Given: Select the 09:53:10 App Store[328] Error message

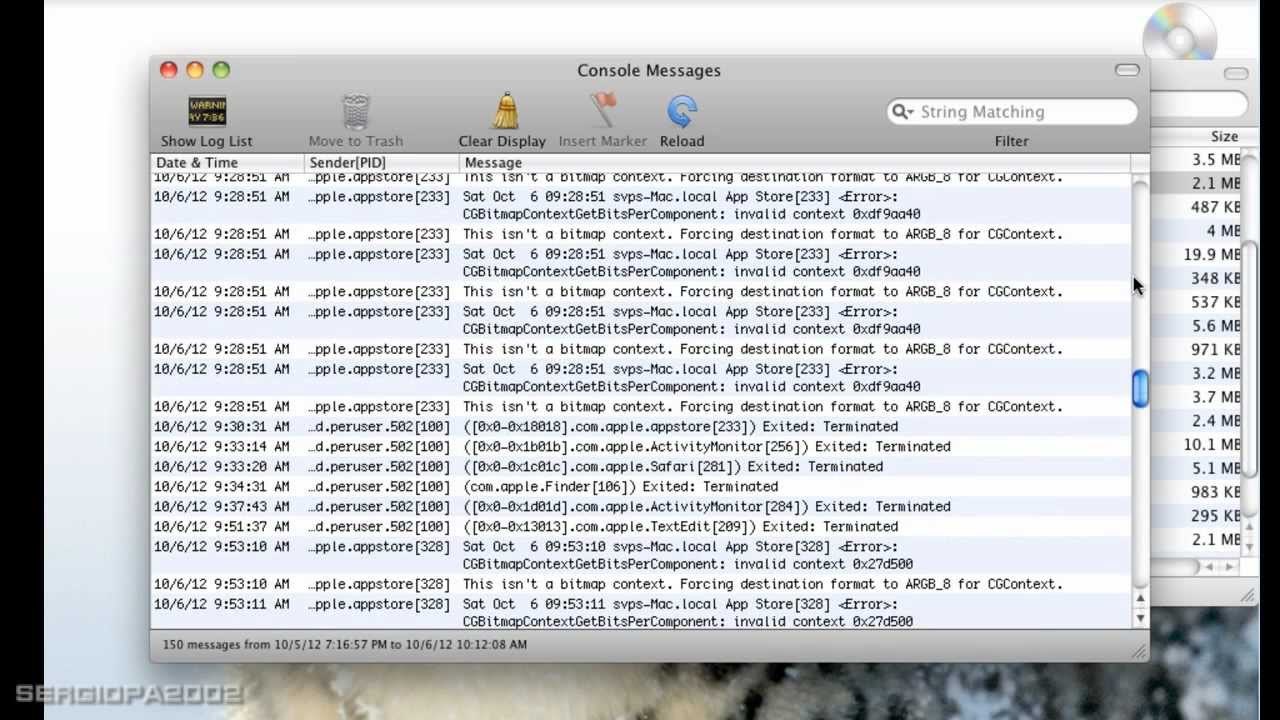Looking at the screenshot, I should [688, 555].
